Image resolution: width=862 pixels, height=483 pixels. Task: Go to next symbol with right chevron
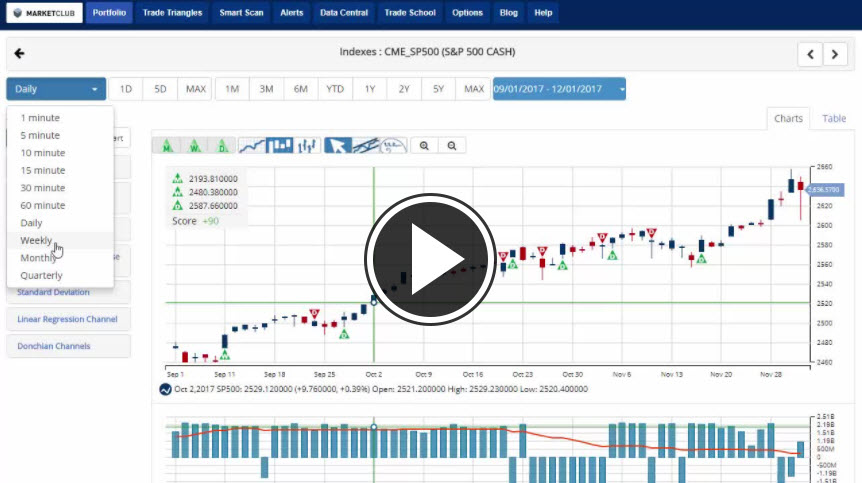835,54
